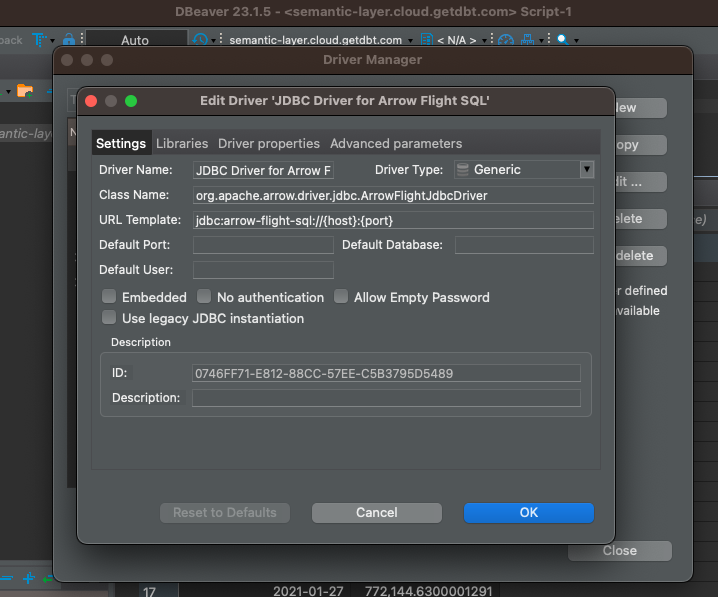718x597 pixels.
Task: Open the Driver properties tab
Action: [x=269, y=143]
